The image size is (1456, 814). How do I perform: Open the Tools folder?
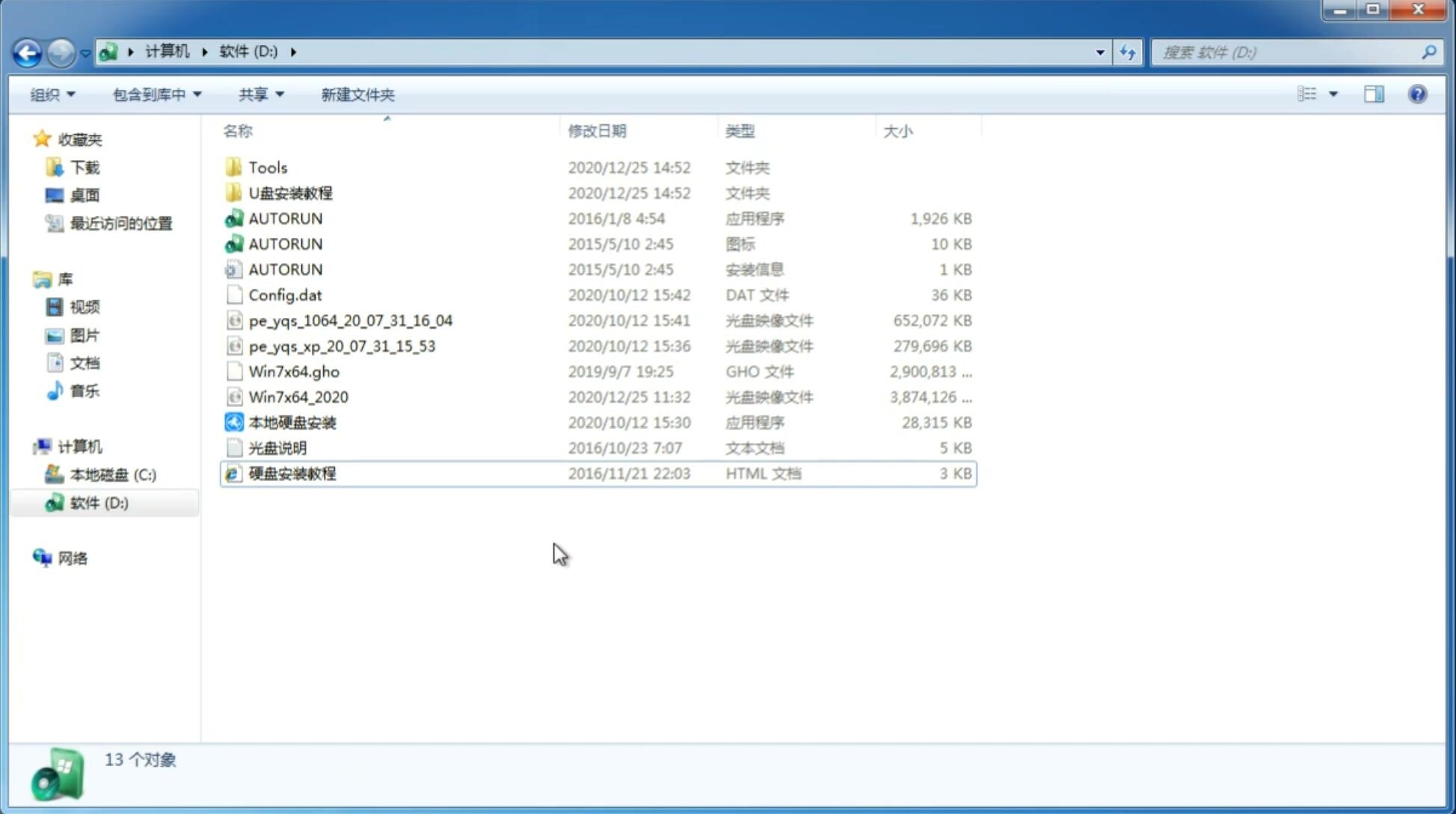tap(267, 167)
